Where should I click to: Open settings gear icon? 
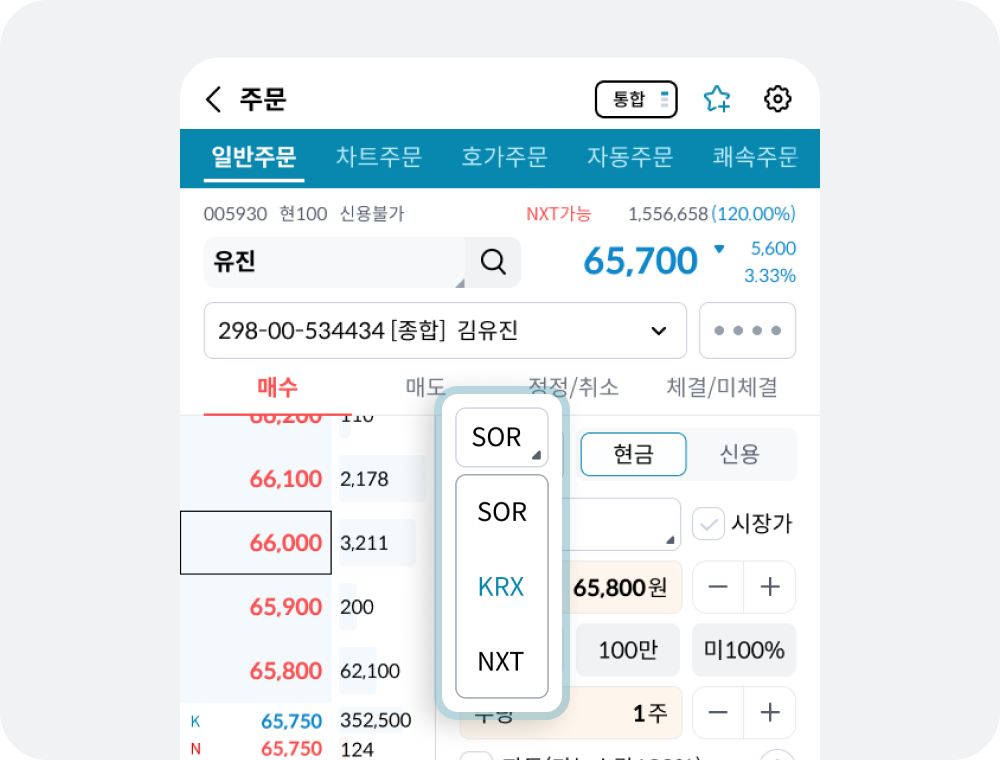[x=777, y=99]
